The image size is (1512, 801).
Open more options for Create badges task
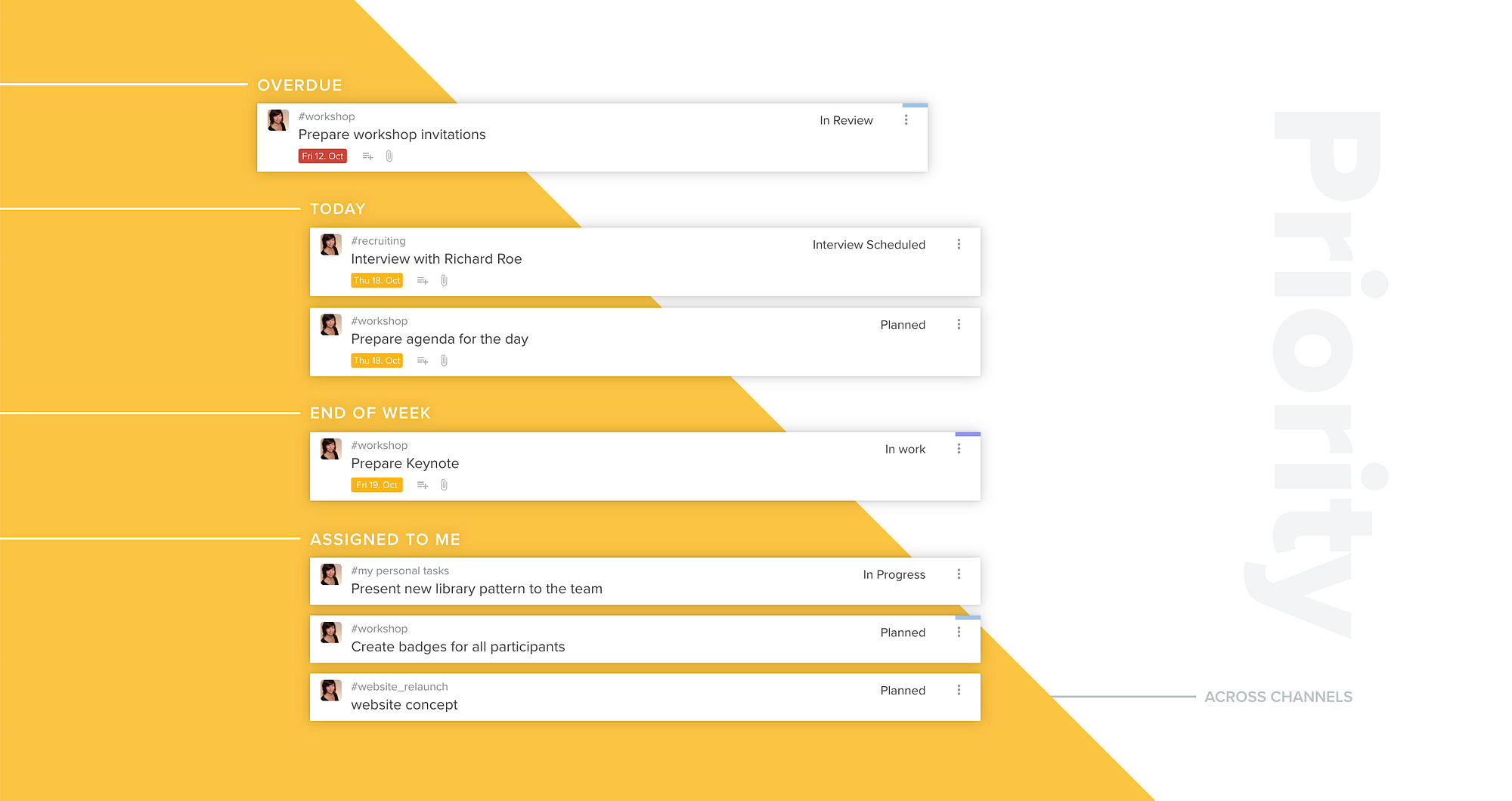click(x=959, y=632)
